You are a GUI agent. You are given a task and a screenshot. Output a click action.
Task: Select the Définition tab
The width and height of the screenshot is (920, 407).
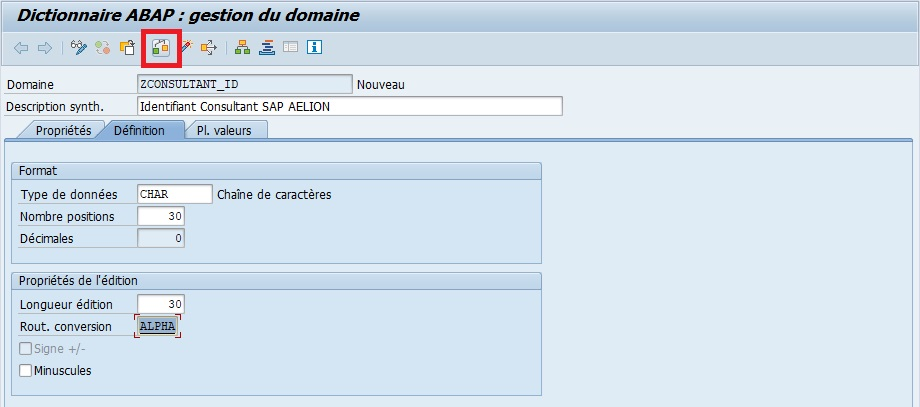click(139, 131)
